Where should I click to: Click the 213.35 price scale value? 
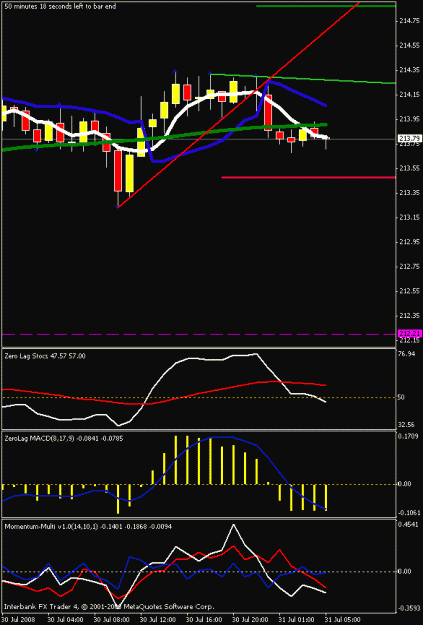click(409, 193)
